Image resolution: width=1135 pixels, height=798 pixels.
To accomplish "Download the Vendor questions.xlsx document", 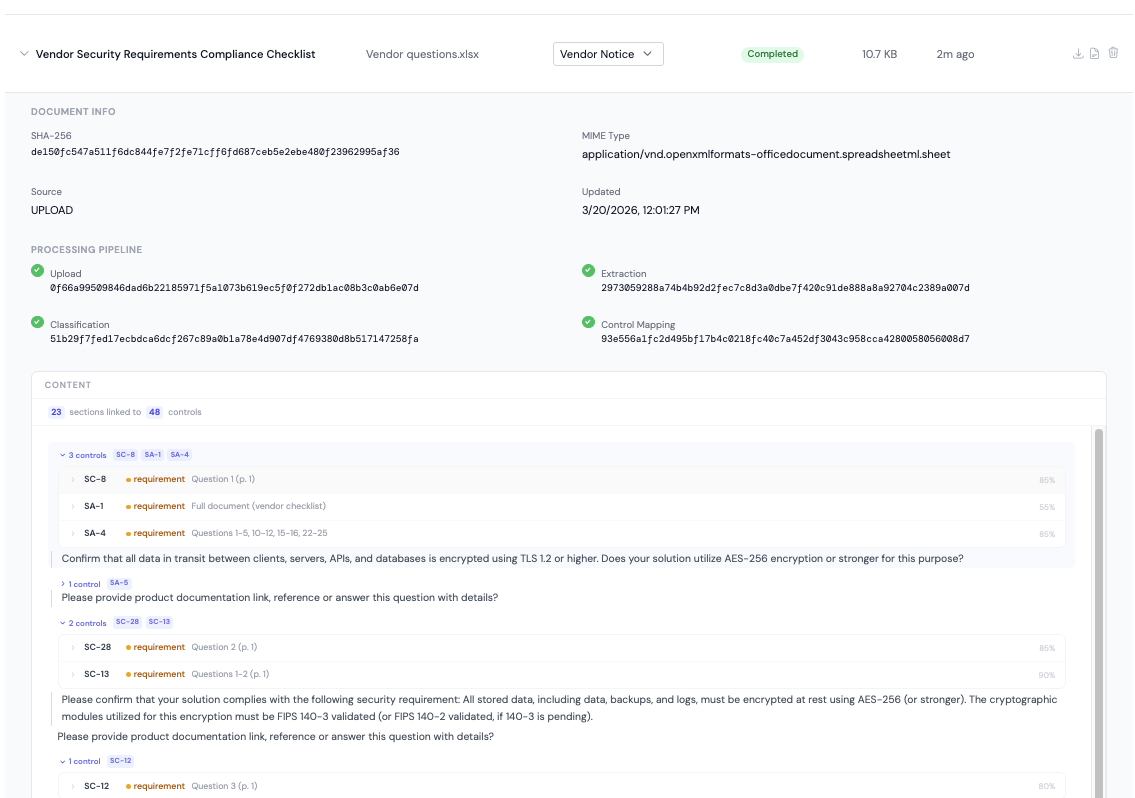I will click(x=1078, y=54).
